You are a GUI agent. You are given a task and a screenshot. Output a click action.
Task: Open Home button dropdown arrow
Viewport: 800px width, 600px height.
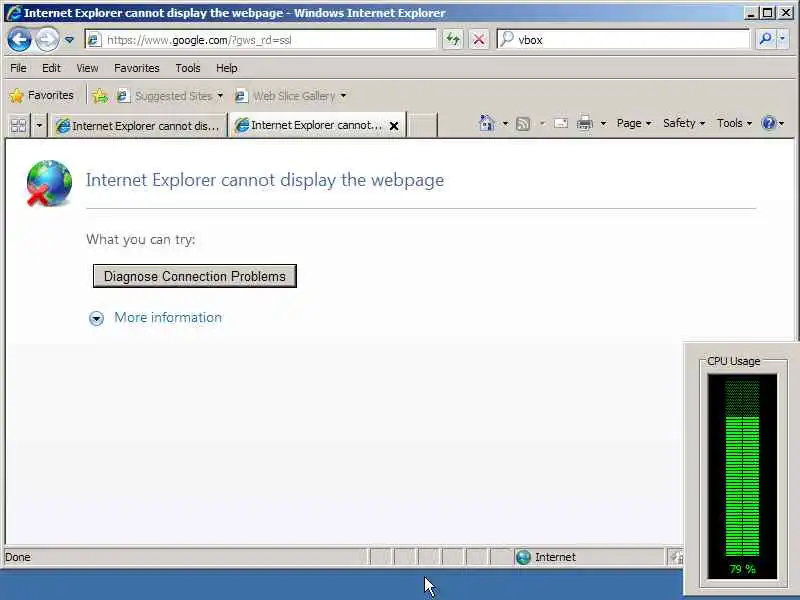(x=506, y=123)
